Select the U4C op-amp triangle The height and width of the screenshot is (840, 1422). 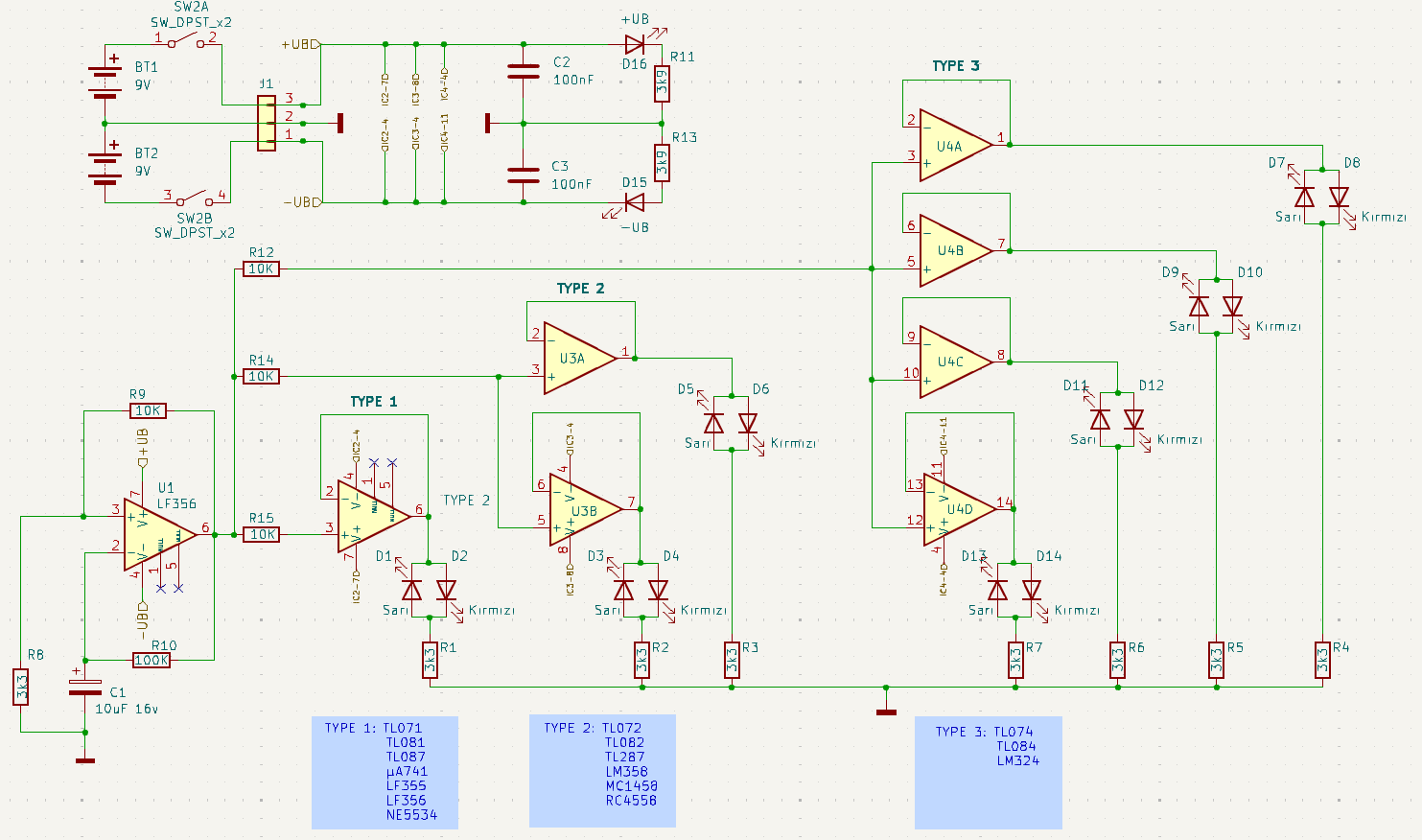click(x=955, y=362)
